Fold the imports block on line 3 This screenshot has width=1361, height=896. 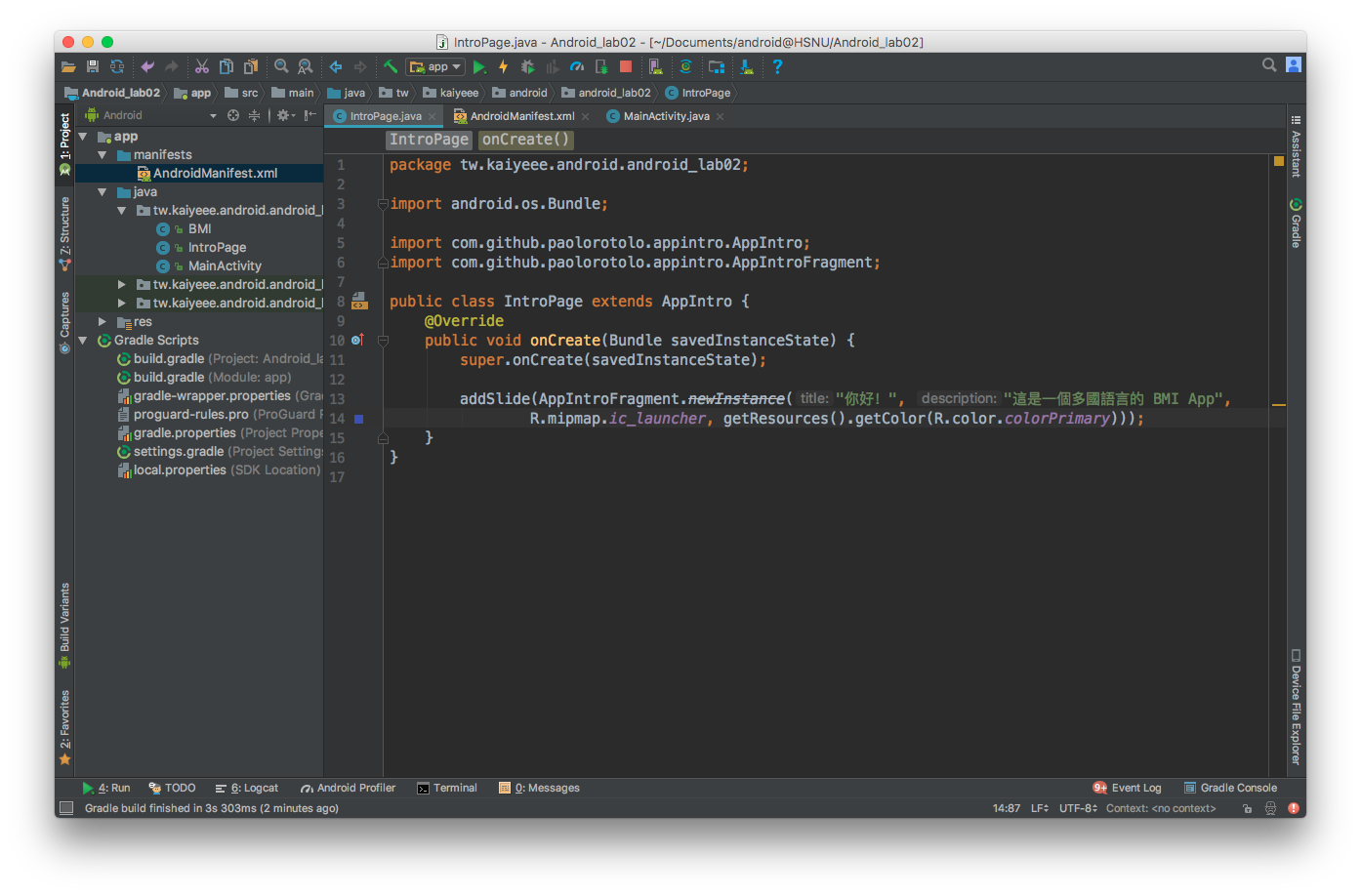point(383,204)
